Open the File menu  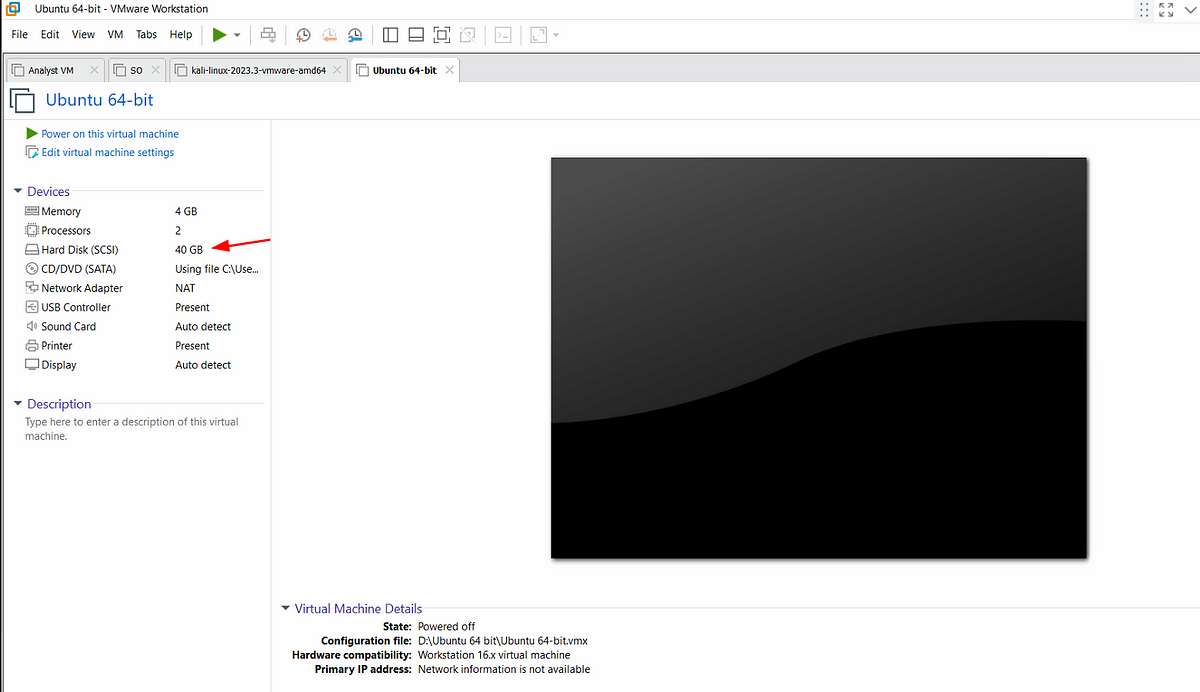20,34
